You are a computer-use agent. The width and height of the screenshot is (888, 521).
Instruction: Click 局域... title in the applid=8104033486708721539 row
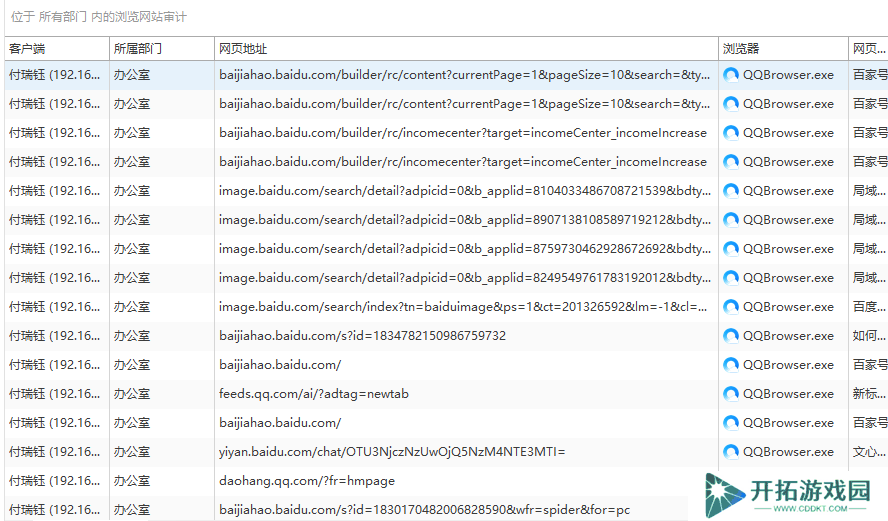coord(869,191)
